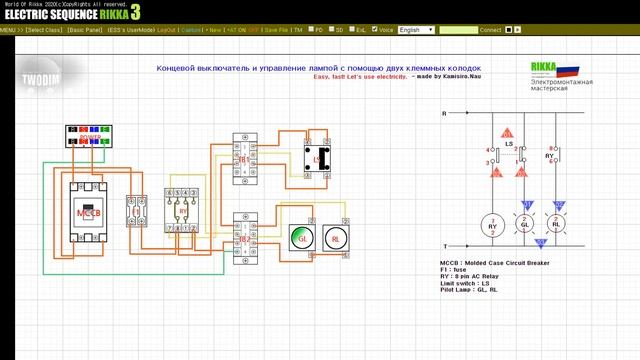Click 'MCCB : Molded Case Circuit Breaker' legend

pos(495,263)
